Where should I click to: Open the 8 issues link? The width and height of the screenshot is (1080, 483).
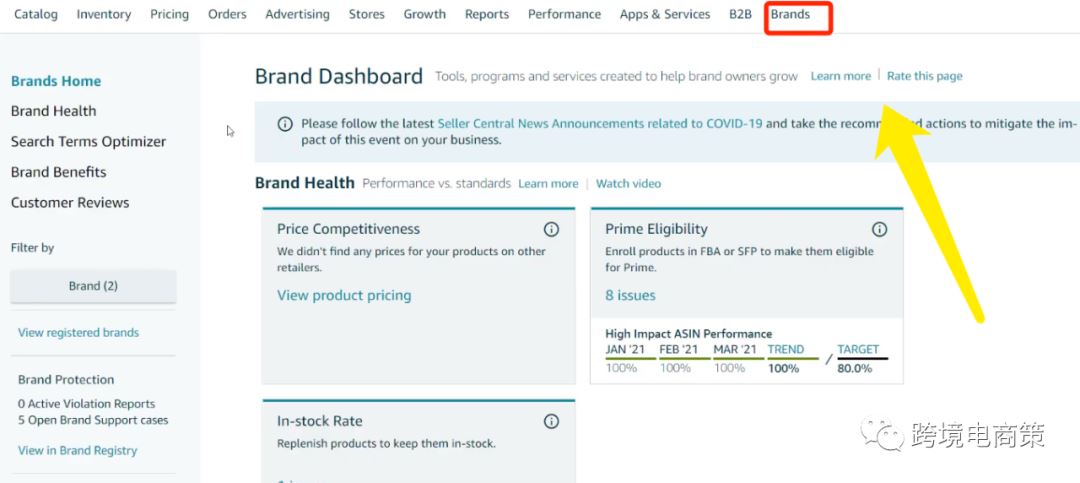click(630, 295)
